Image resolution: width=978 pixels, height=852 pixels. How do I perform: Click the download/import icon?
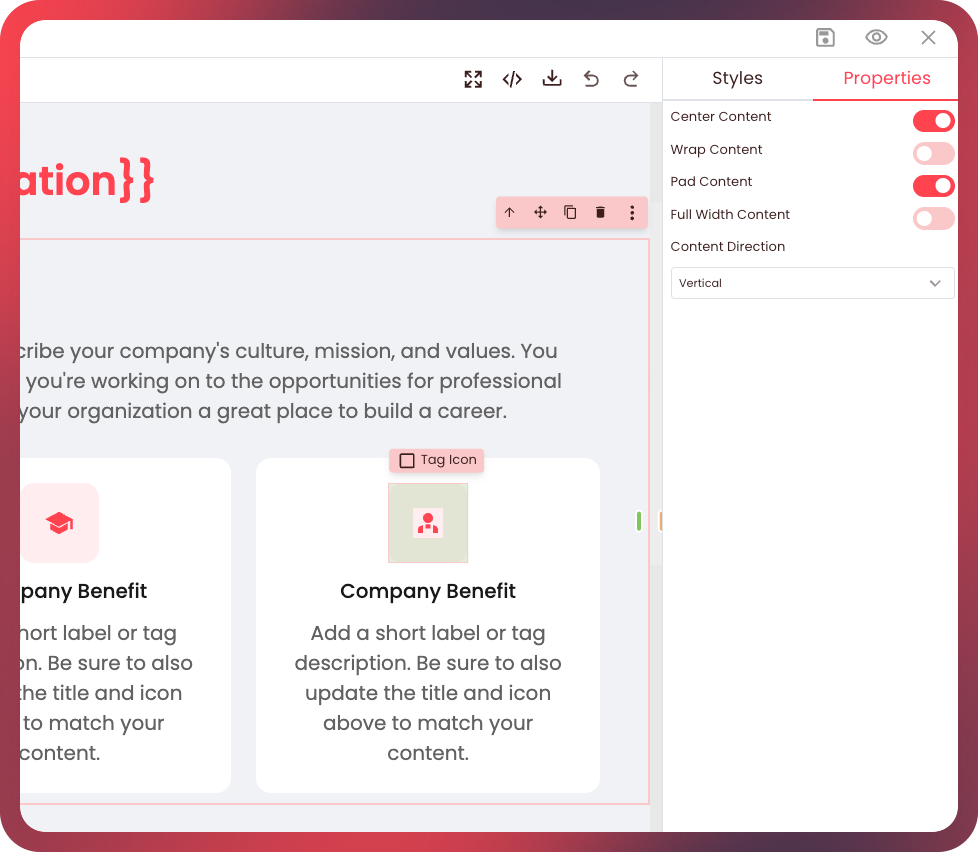(552, 79)
